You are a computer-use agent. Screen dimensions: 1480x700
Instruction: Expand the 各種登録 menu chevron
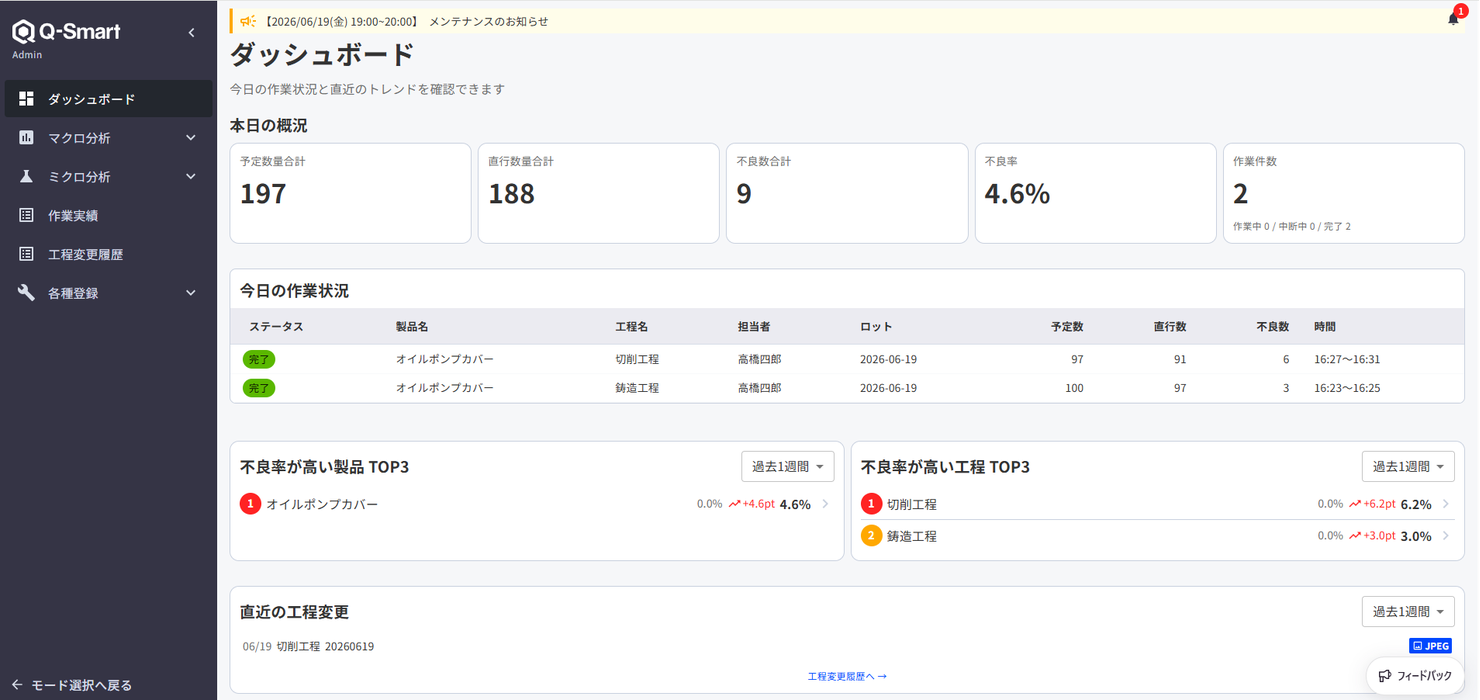(191, 293)
